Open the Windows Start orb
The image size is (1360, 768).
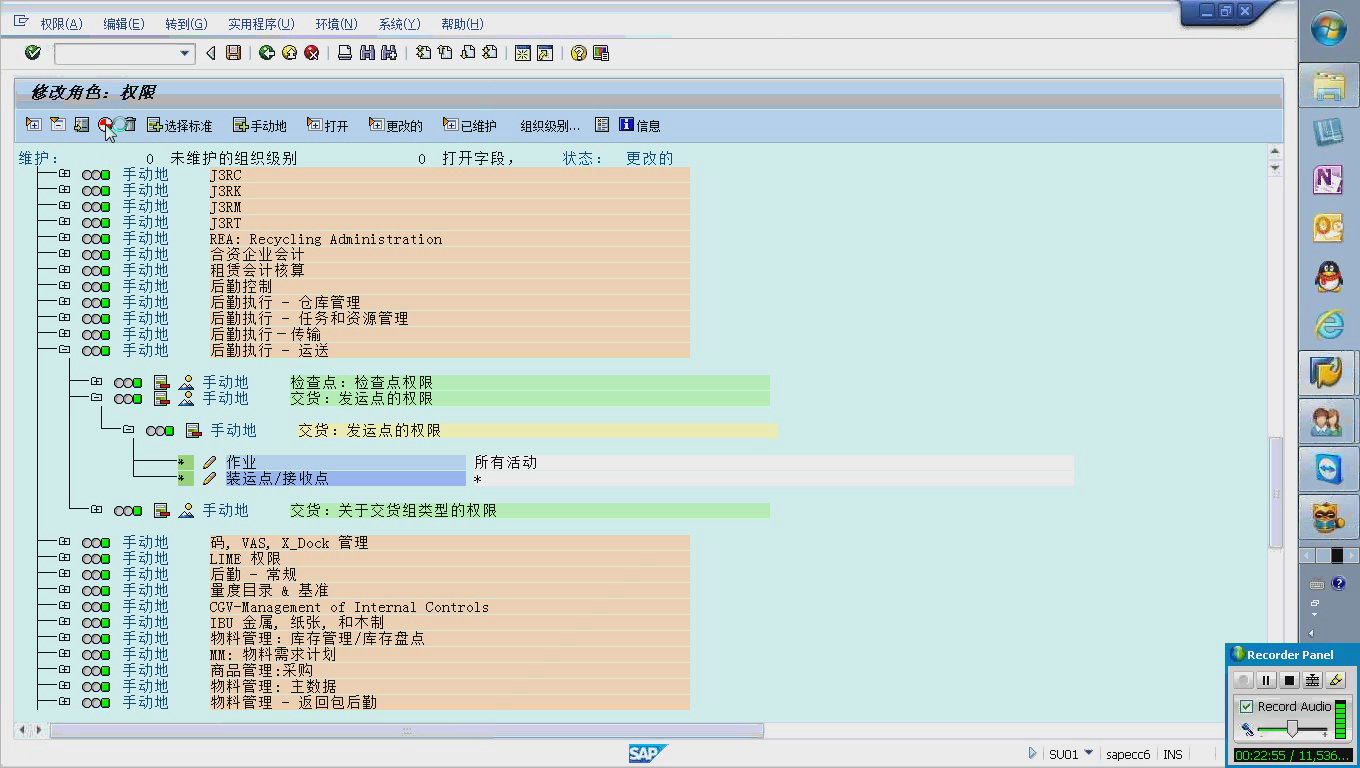pos(1328,30)
